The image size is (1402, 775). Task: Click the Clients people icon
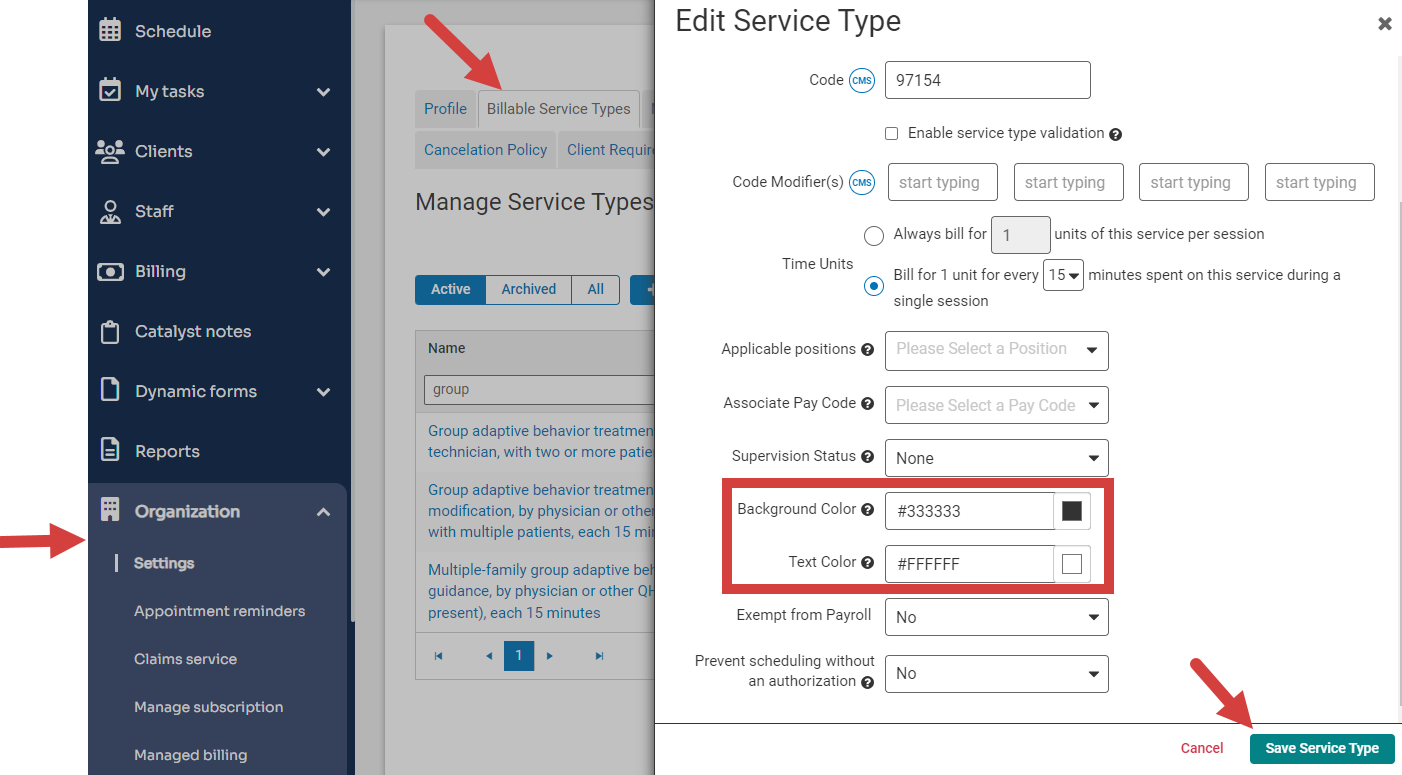(x=110, y=151)
